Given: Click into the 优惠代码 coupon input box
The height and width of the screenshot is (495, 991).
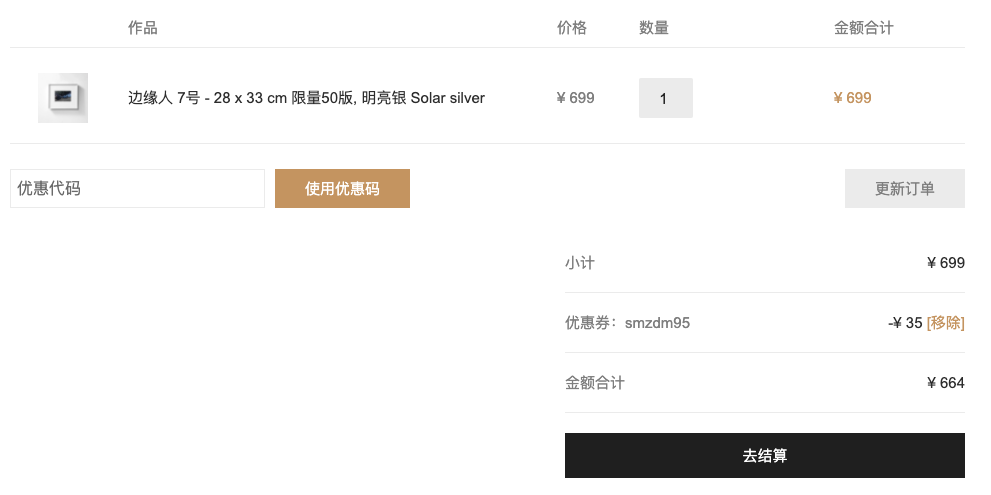Looking at the screenshot, I should (137, 188).
